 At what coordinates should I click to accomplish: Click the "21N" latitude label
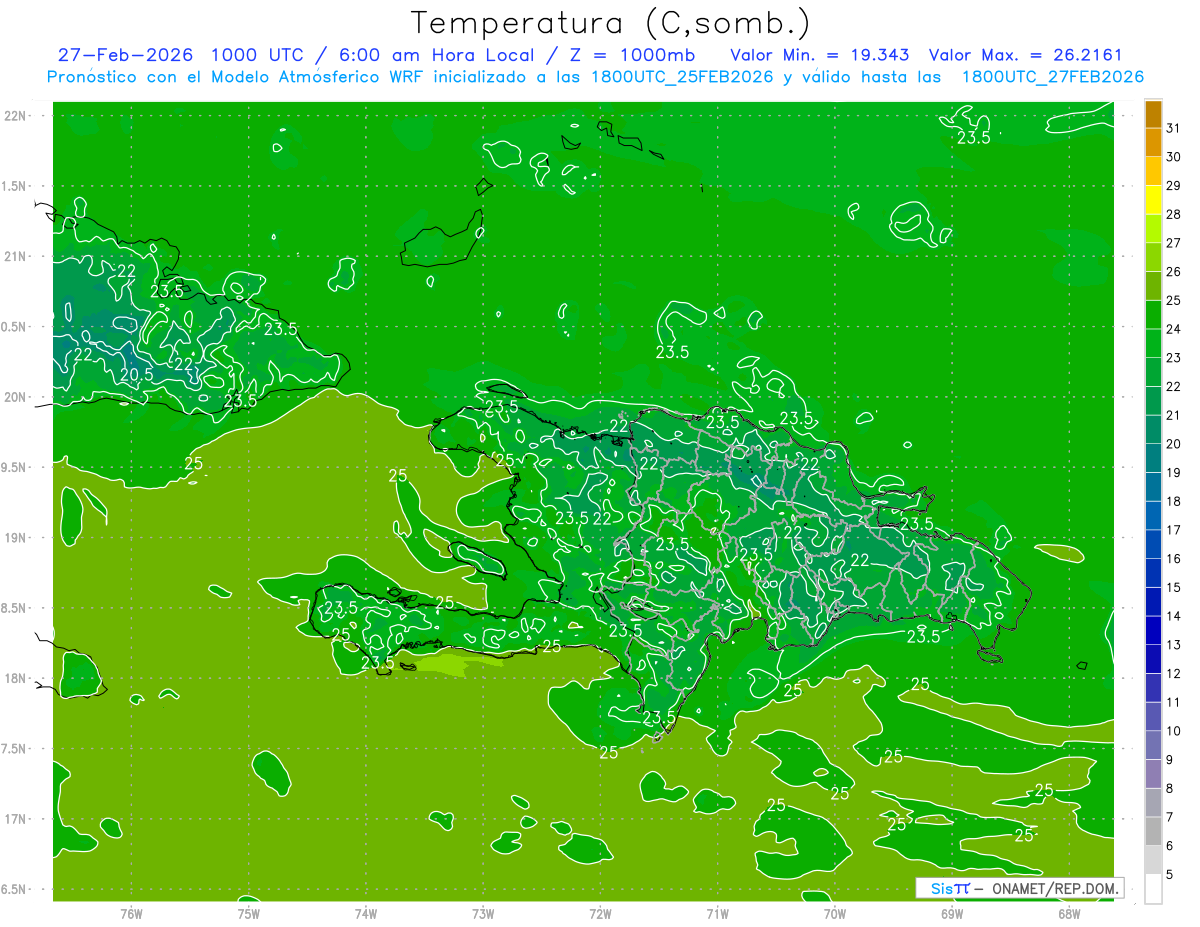(16, 256)
